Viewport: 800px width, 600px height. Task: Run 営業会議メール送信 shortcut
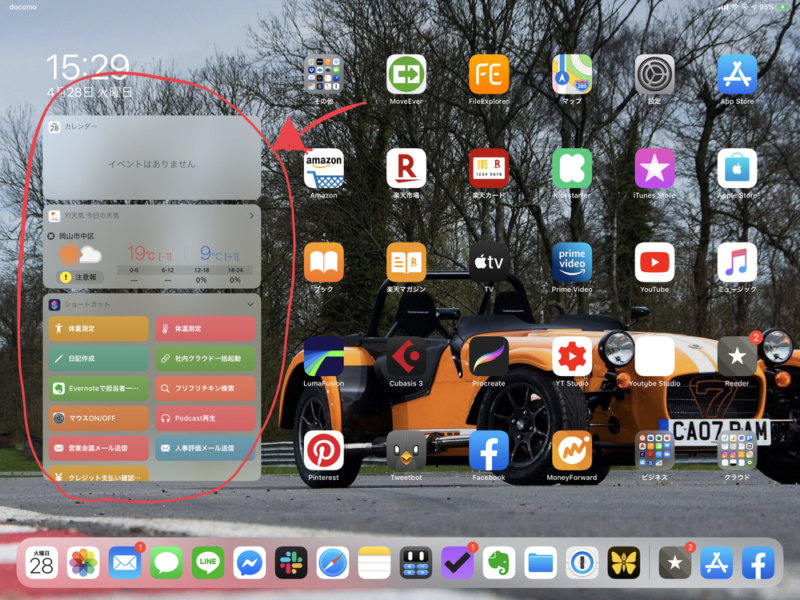pos(98,448)
